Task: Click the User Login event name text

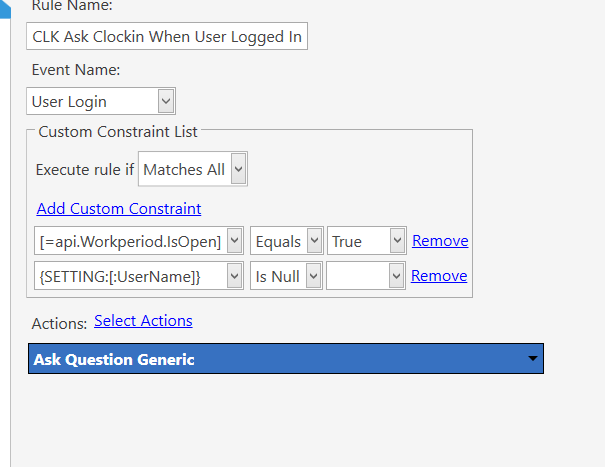Action: coord(69,102)
